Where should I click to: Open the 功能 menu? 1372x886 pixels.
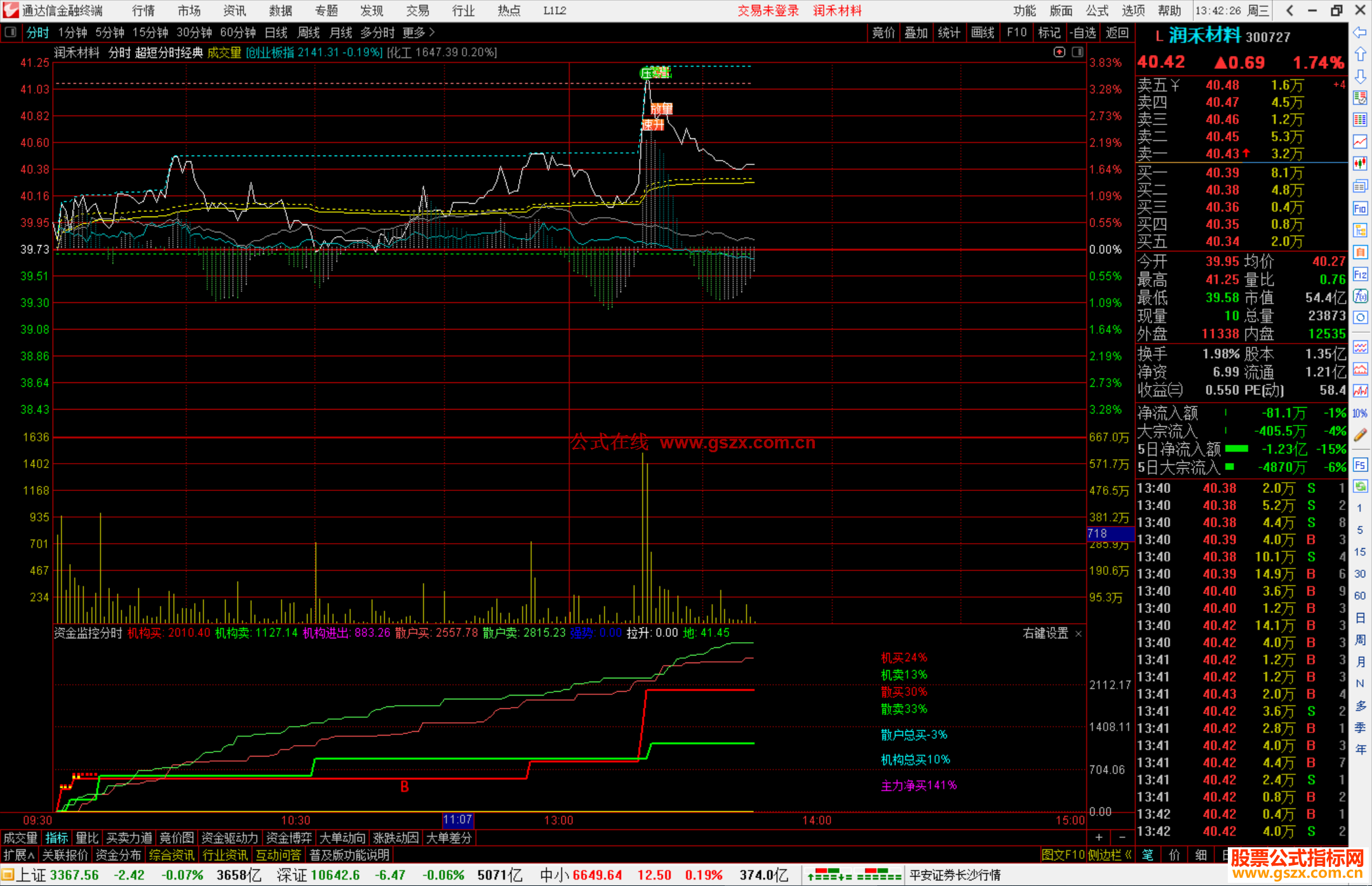(x=1025, y=11)
